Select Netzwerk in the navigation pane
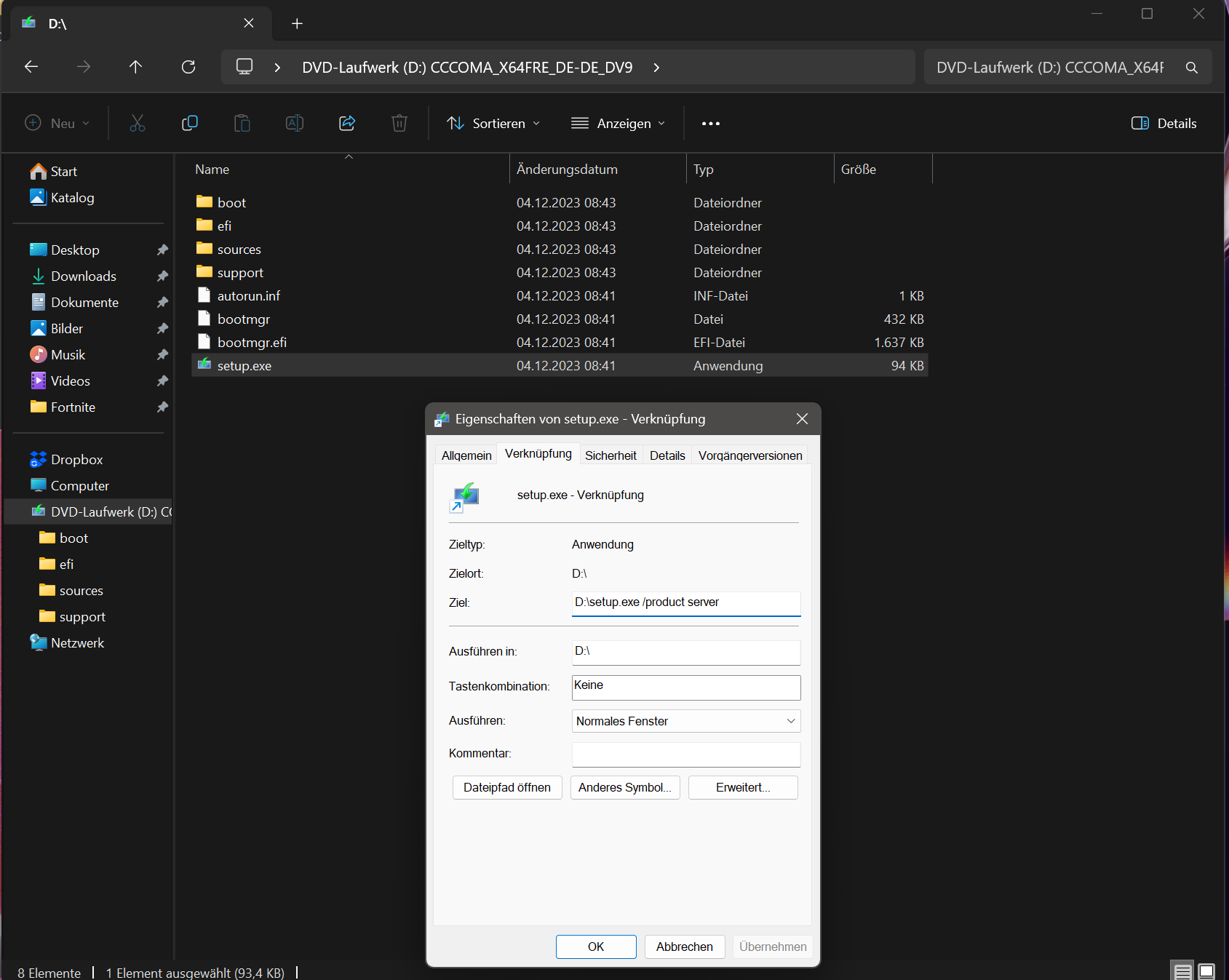 67,643
